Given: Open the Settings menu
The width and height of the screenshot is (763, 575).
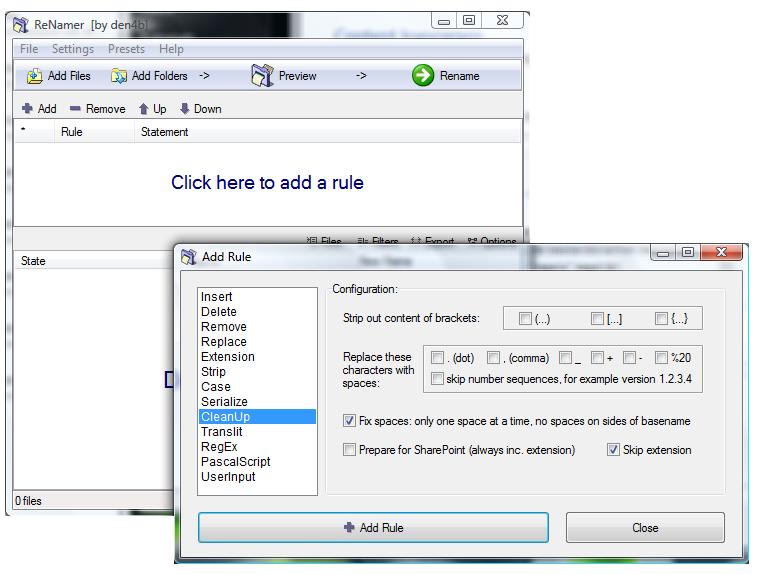Looking at the screenshot, I should [x=73, y=49].
